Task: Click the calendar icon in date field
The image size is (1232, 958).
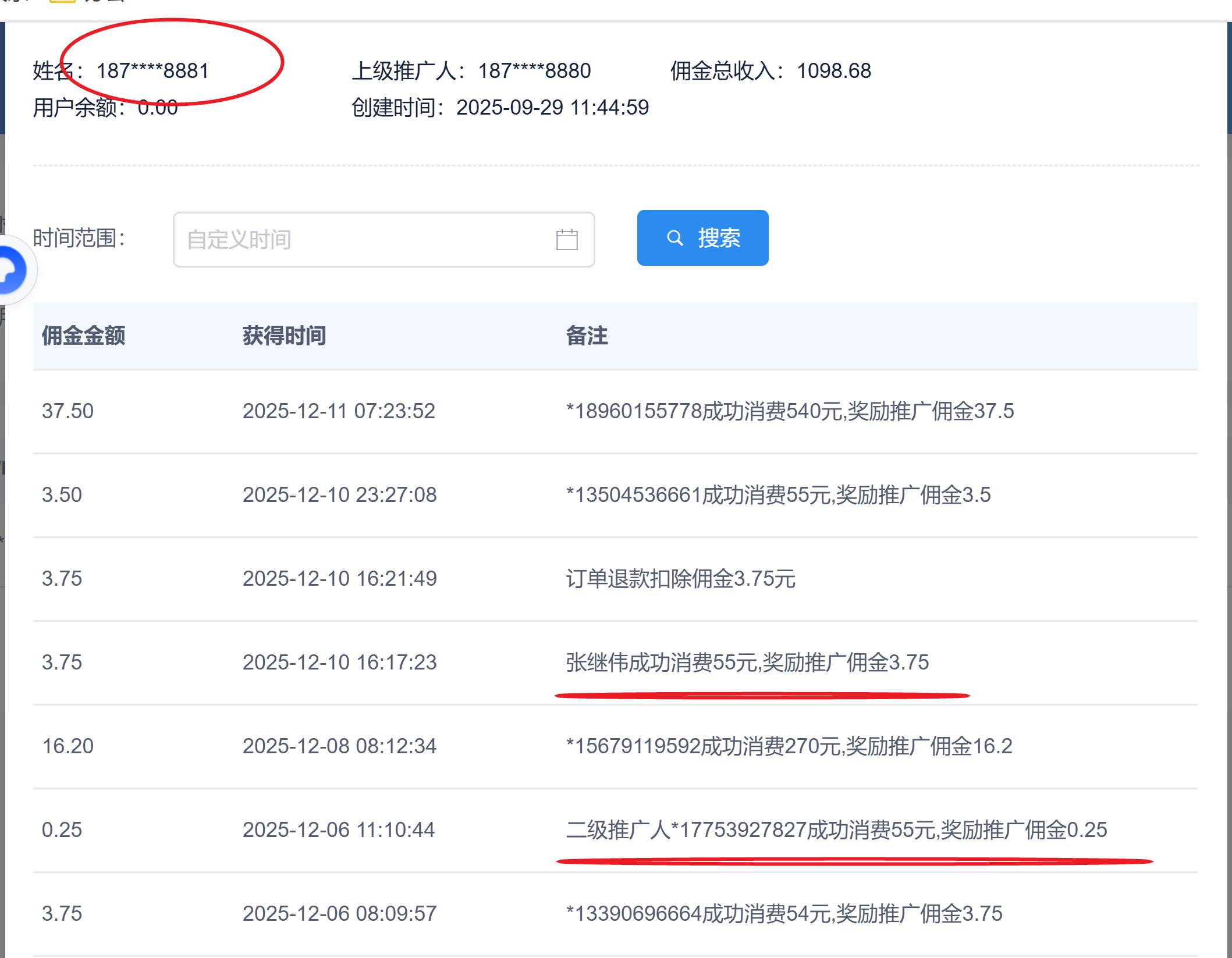Action: tap(566, 240)
